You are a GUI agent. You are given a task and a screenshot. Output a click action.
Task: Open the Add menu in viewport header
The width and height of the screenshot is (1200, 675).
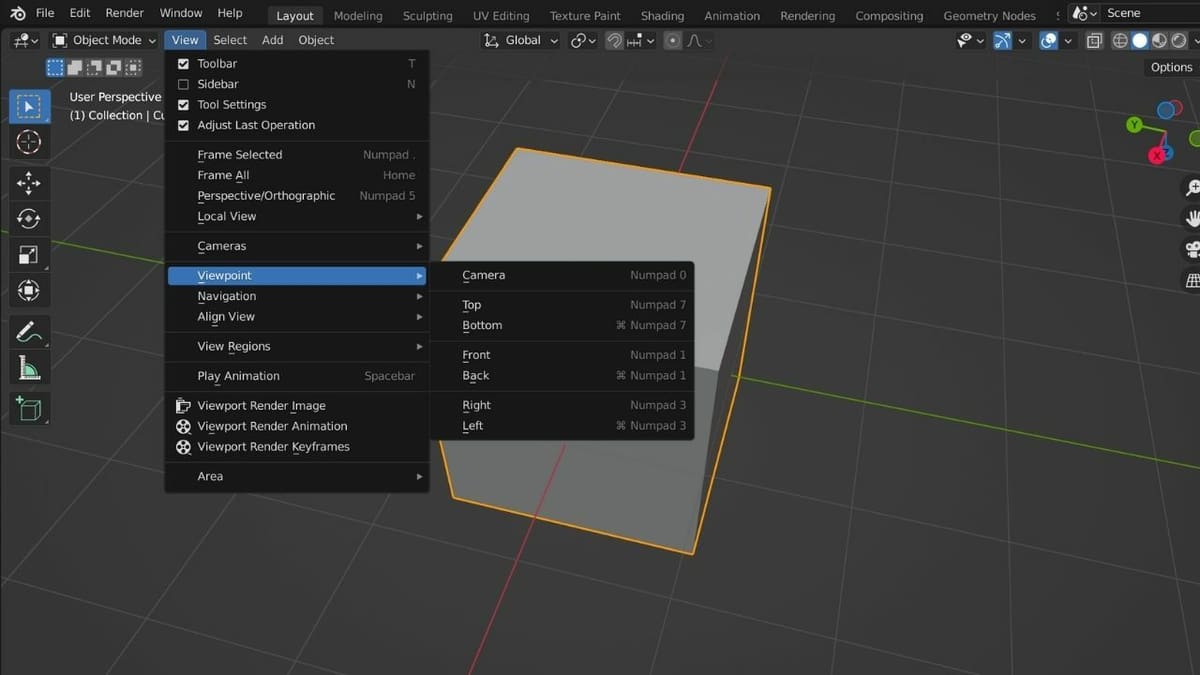click(272, 40)
